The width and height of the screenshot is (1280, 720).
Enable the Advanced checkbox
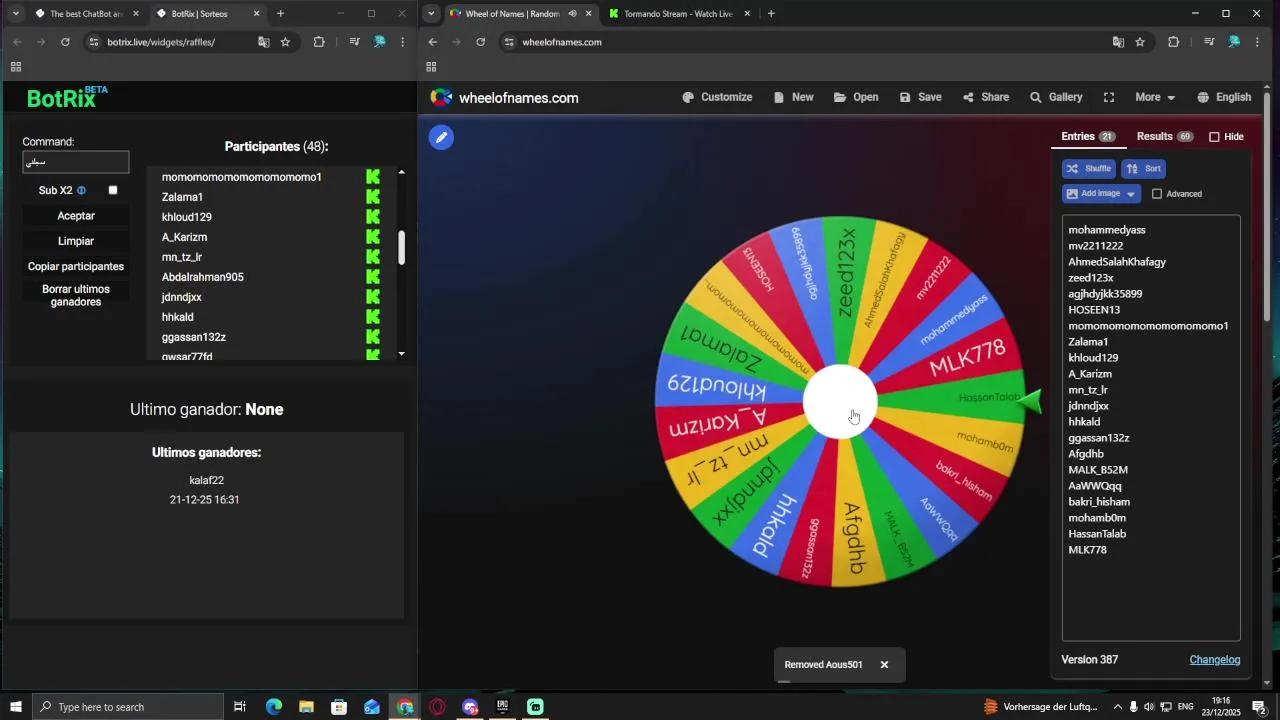tap(1157, 194)
